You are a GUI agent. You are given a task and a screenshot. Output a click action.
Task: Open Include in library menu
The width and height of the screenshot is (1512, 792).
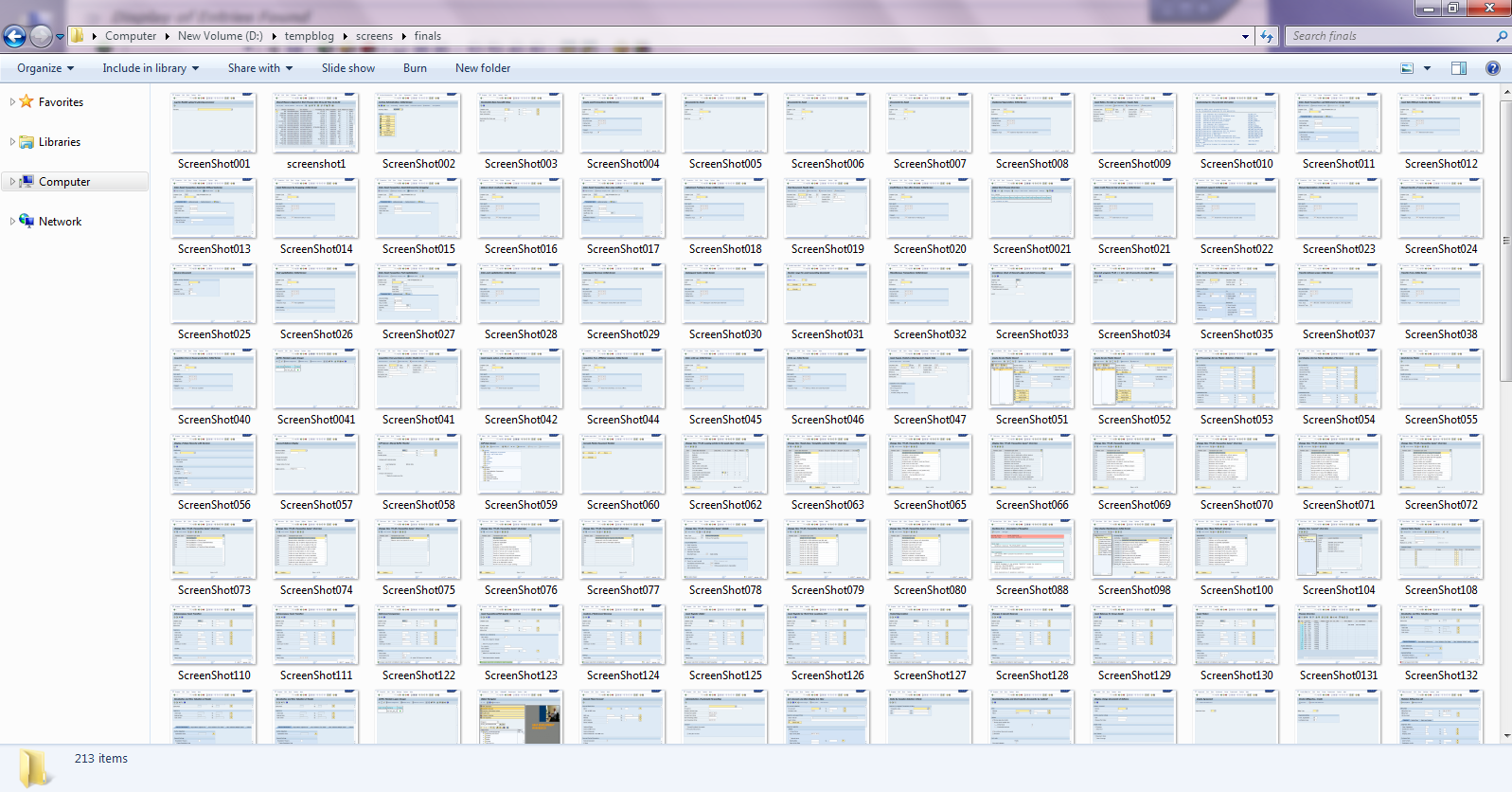tap(151, 68)
